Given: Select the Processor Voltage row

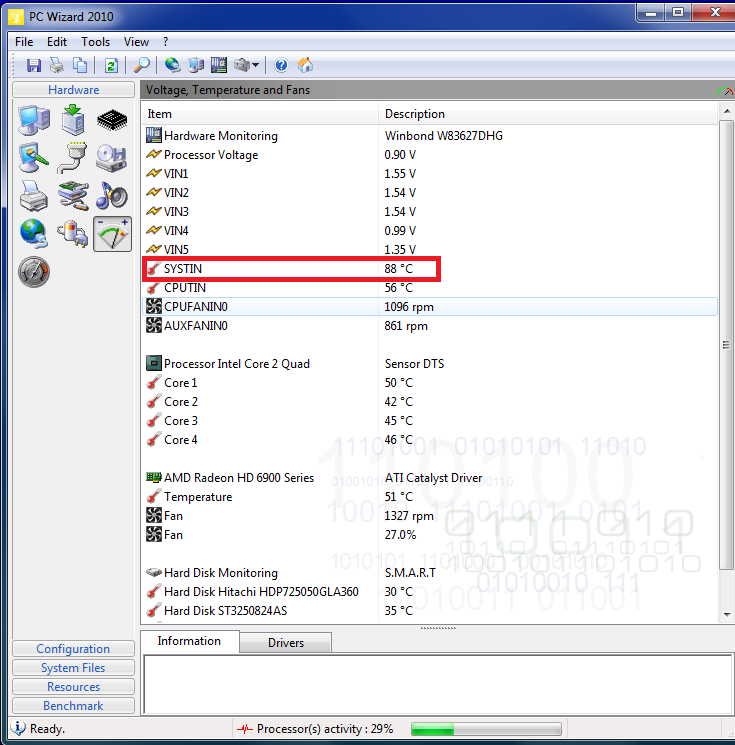Looking at the screenshot, I should (430, 154).
